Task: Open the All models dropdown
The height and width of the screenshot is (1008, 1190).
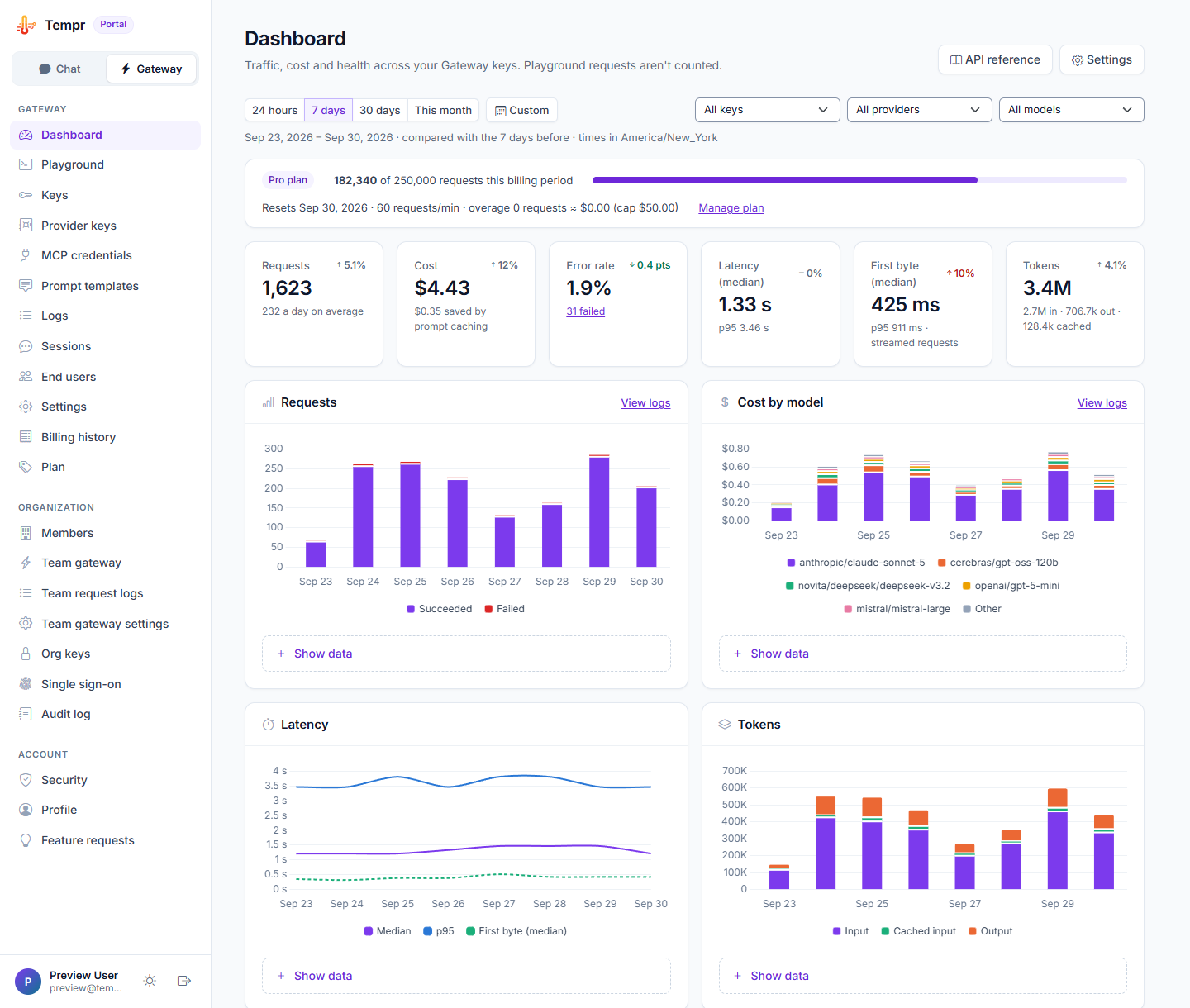Action: [x=1072, y=110]
